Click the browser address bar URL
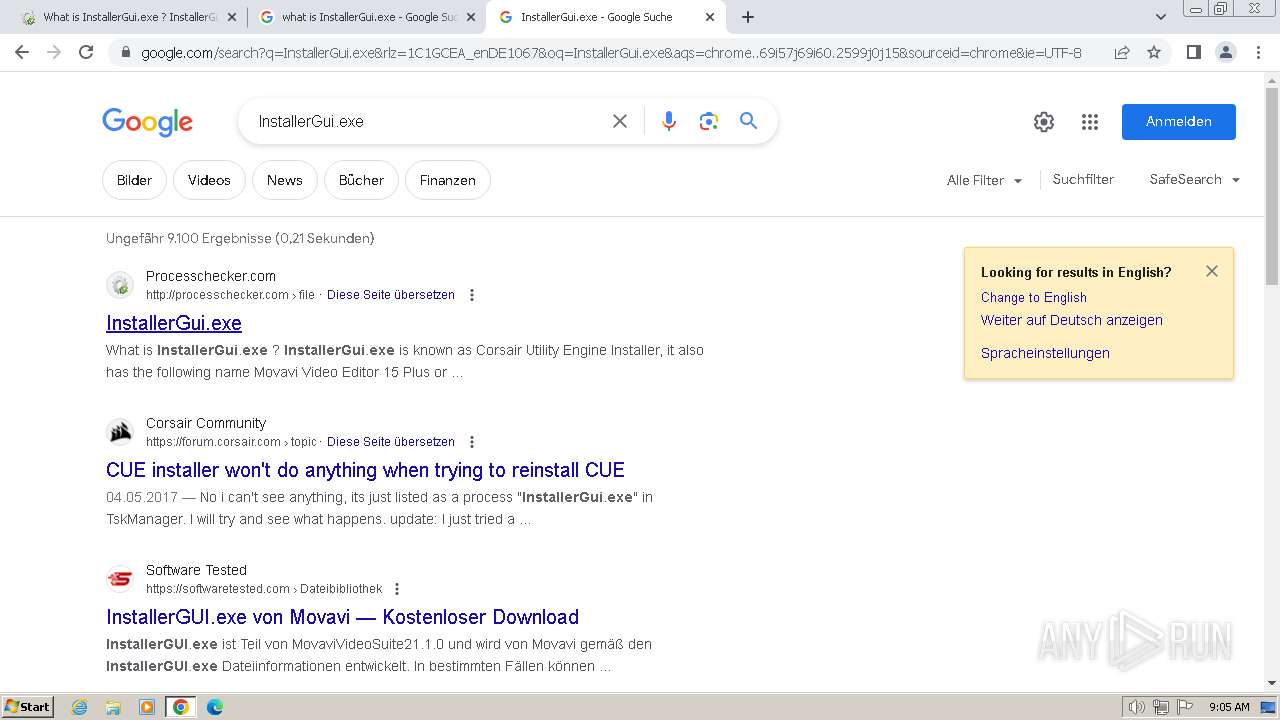 click(611, 53)
